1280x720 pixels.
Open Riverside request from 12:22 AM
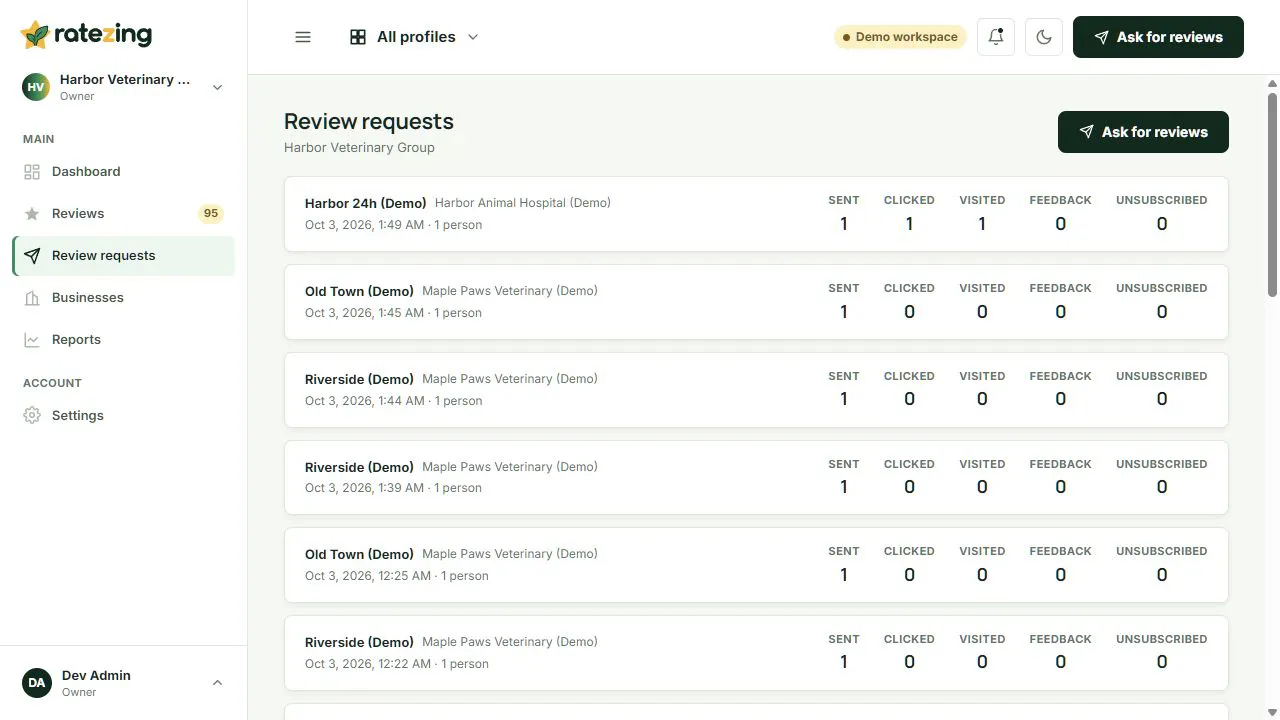pos(756,653)
